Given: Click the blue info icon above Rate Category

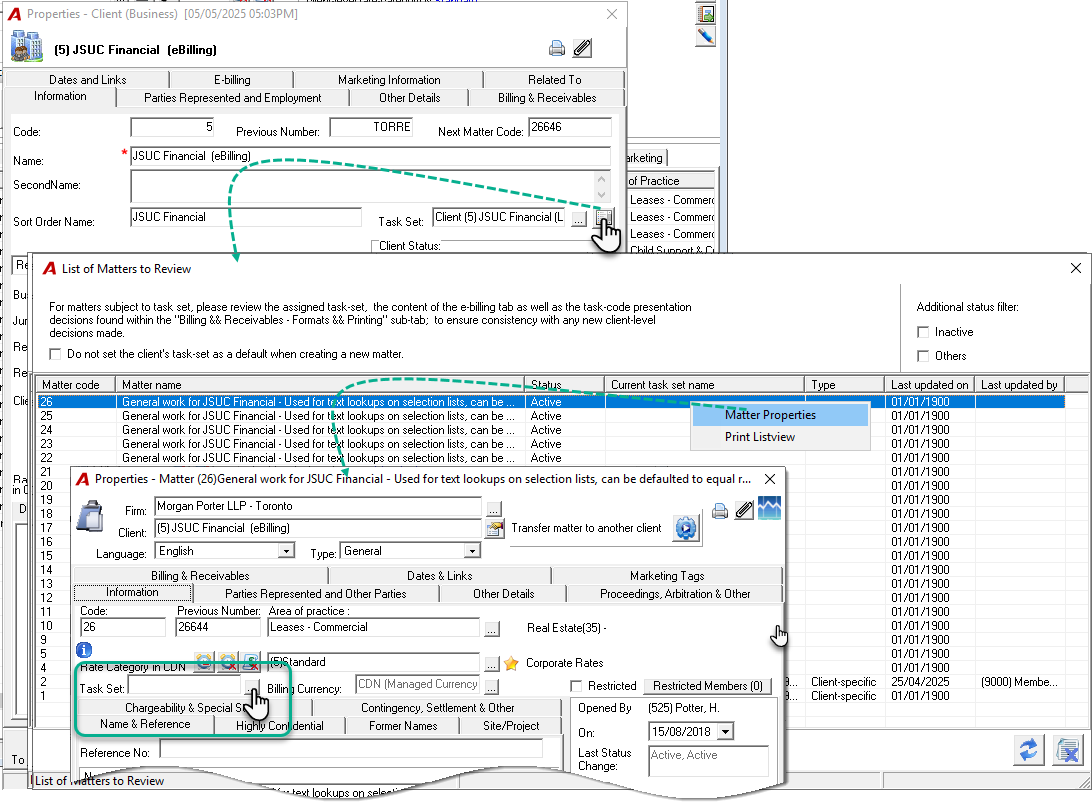Looking at the screenshot, I should [x=84, y=650].
